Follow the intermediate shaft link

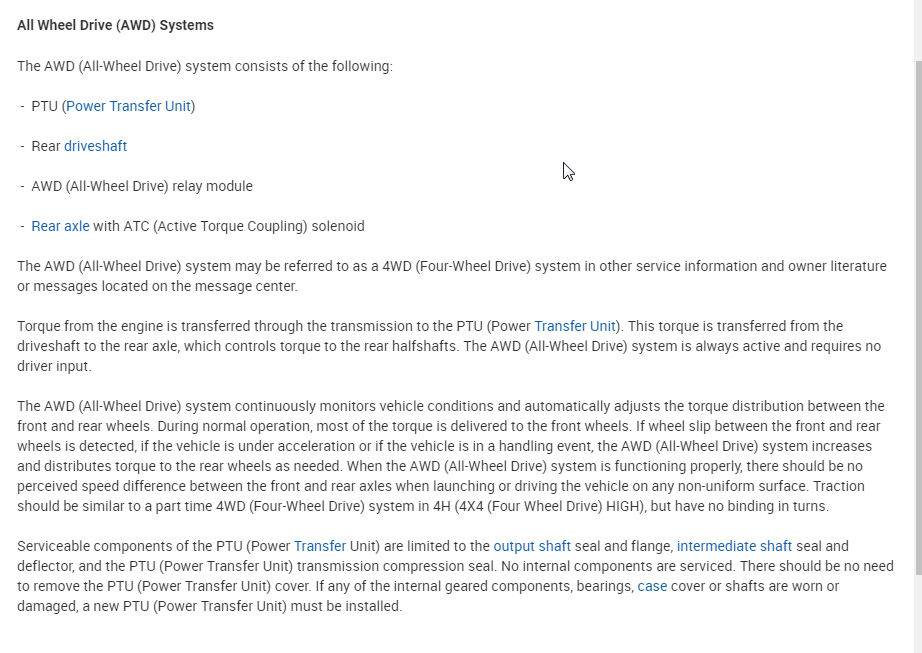coord(734,546)
